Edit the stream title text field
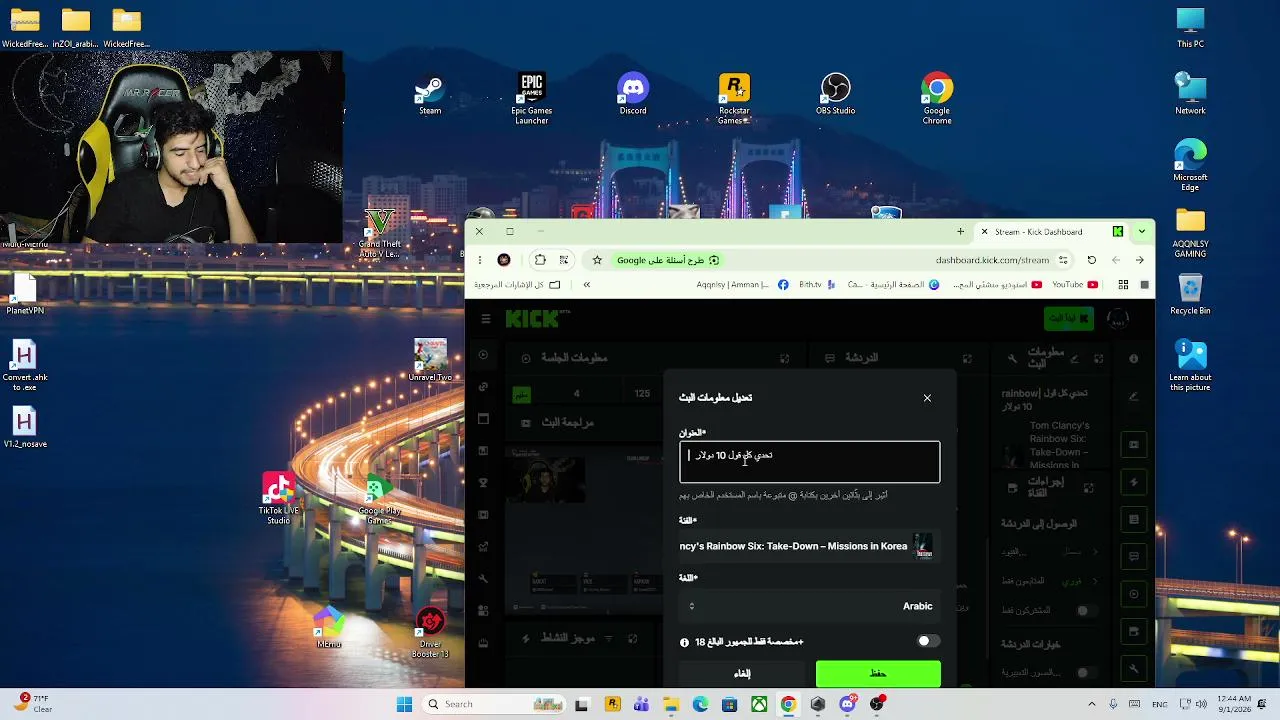This screenshot has height=720, width=1280. pyautogui.click(x=809, y=462)
